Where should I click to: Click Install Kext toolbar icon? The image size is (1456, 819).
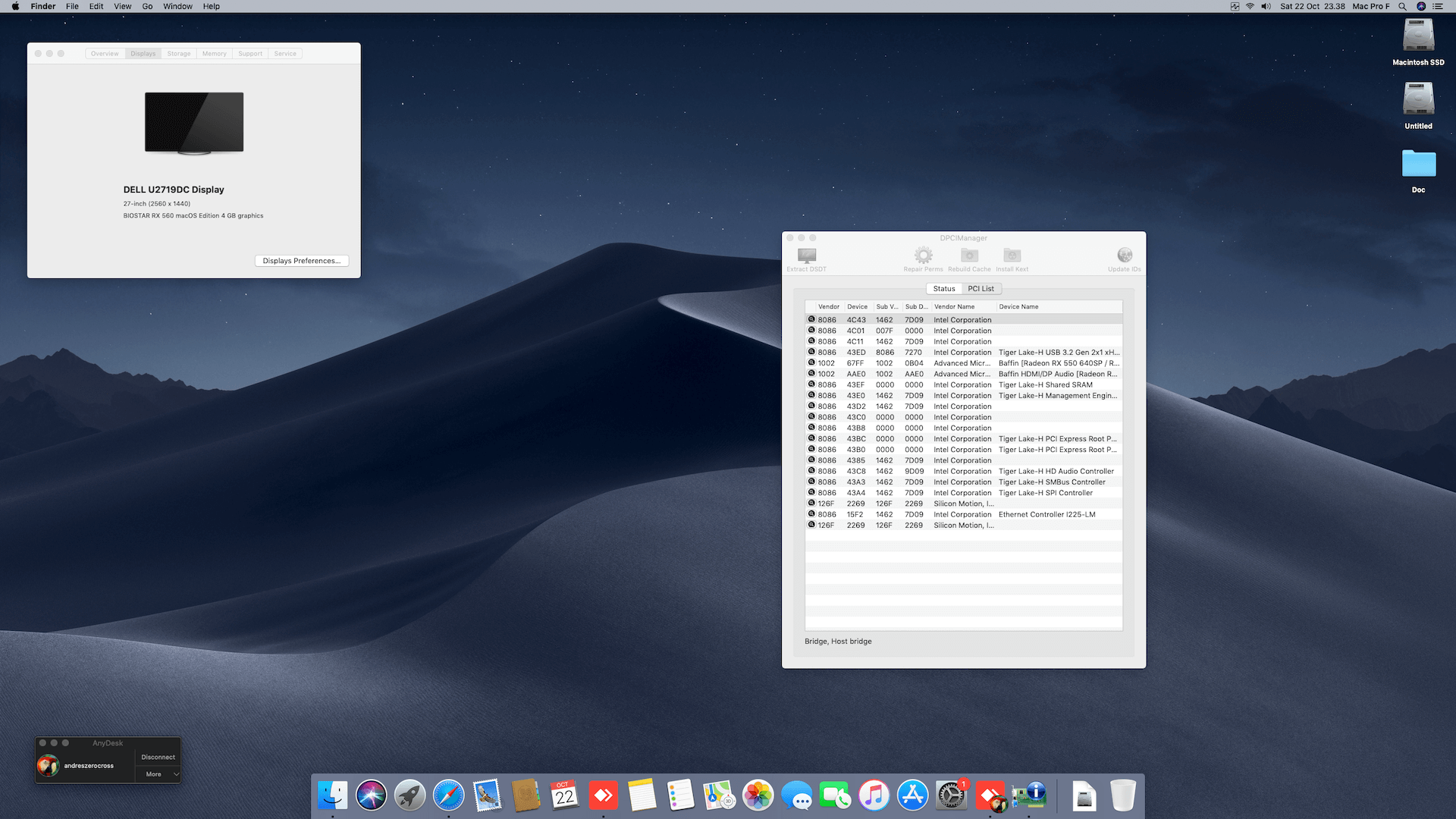pos(1012,255)
